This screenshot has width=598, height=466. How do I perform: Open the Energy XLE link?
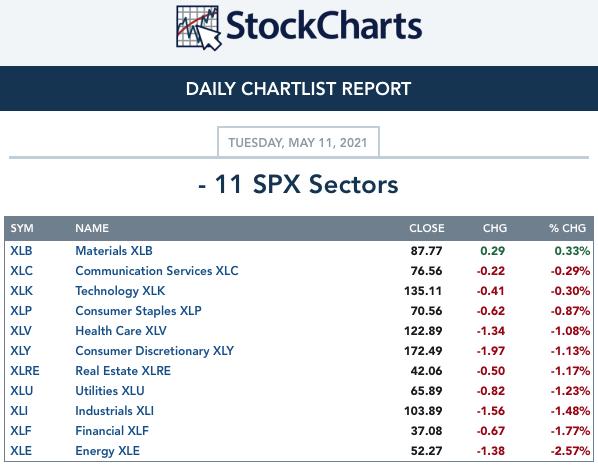click(108, 451)
